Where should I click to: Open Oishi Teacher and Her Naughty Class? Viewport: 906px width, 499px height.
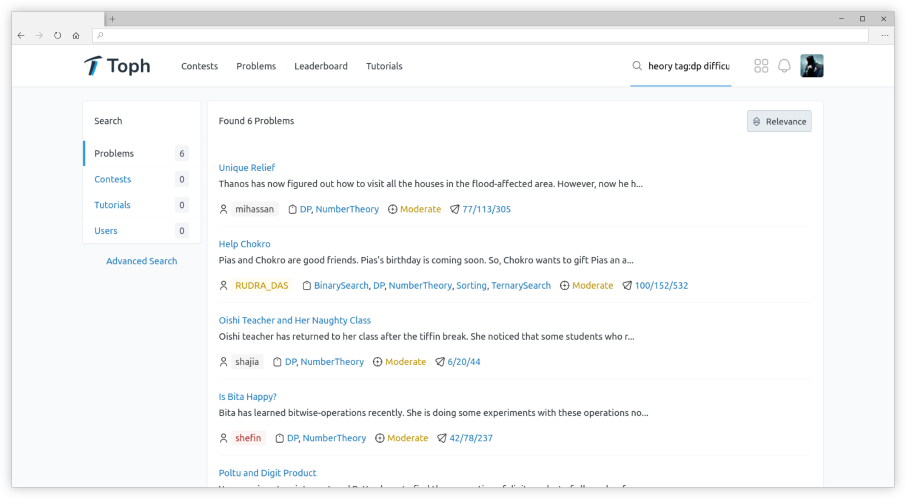pos(295,320)
